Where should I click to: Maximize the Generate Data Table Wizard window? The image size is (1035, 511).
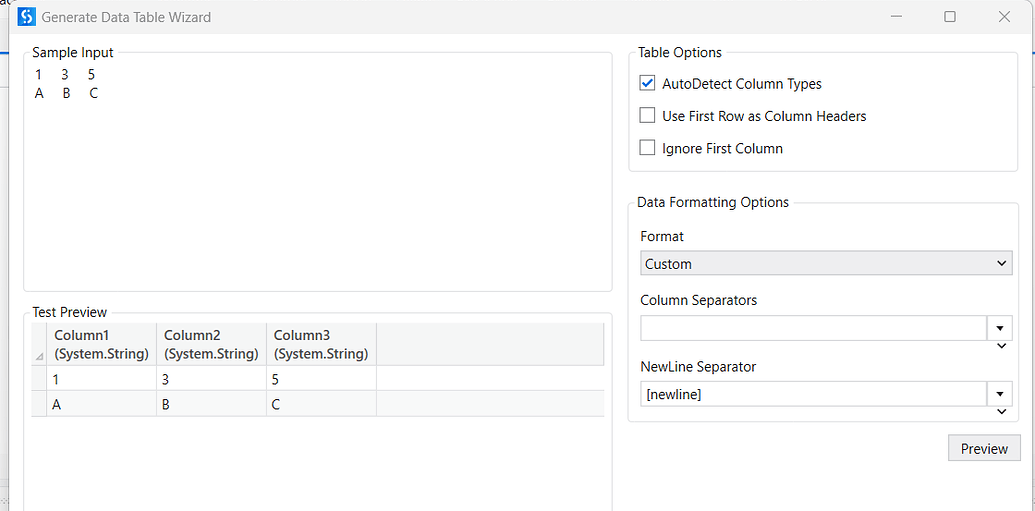pos(950,17)
